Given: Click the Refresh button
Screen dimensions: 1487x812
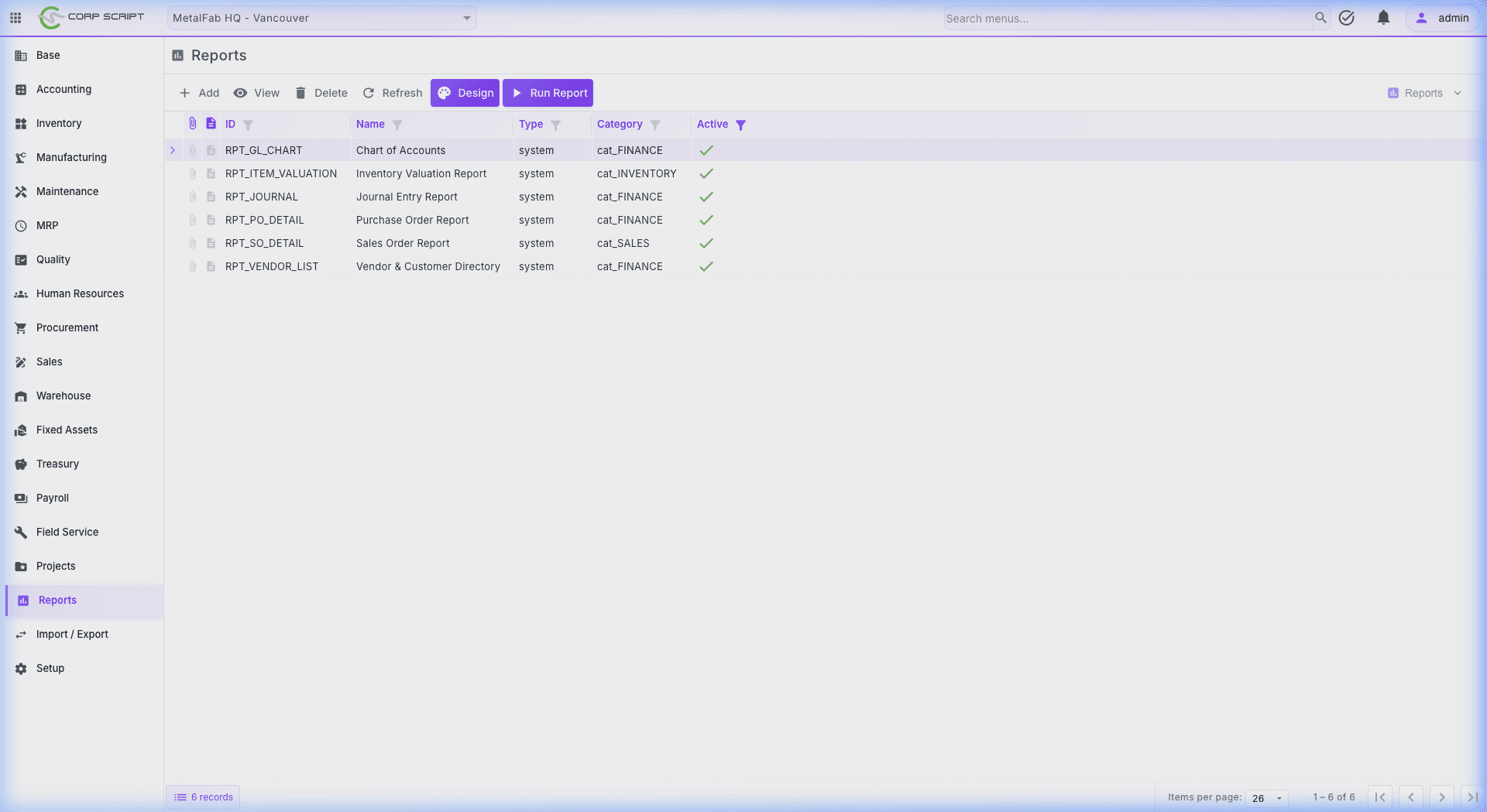Looking at the screenshot, I should pyautogui.click(x=392, y=92).
